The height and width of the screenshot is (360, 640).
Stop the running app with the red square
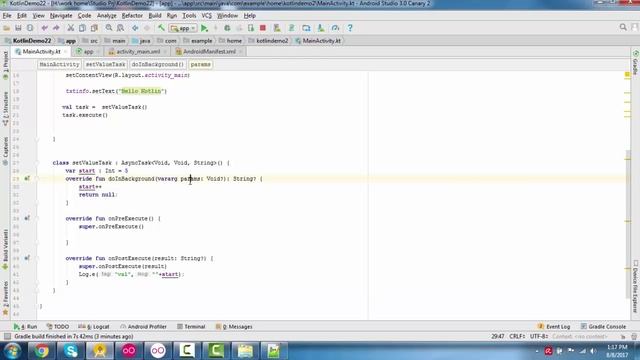coord(263,28)
